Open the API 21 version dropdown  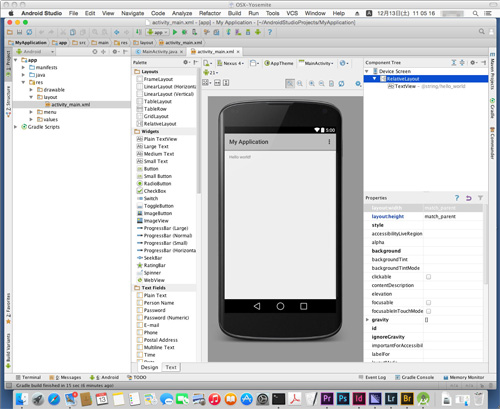click(211, 72)
